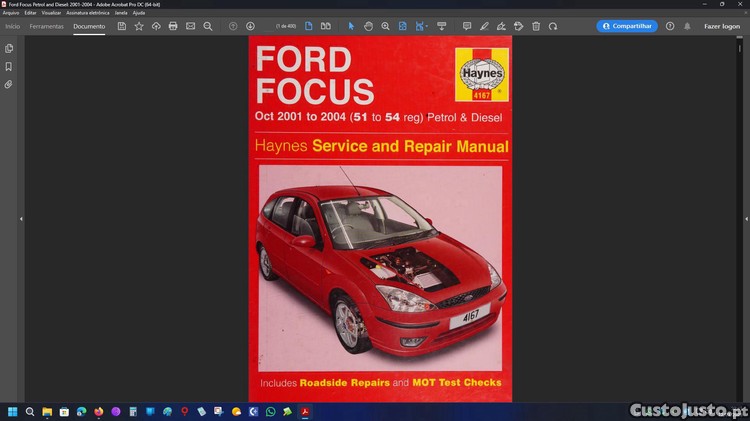Show the Attachments paperclip panel
The image size is (750, 421).
(9, 84)
